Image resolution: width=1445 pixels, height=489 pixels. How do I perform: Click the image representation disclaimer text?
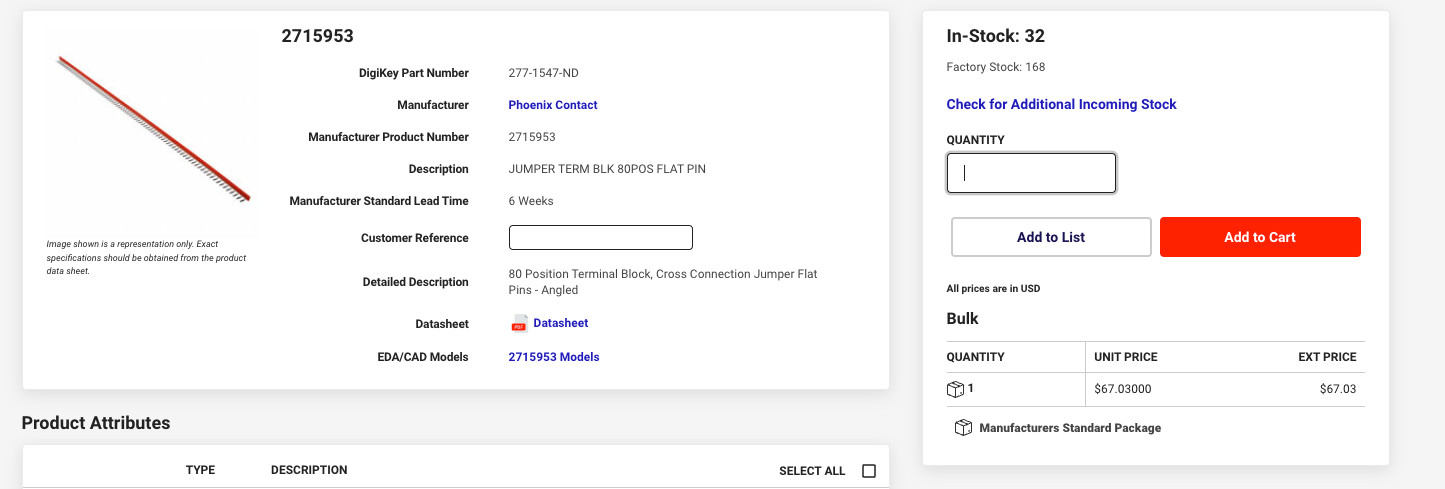[x=147, y=257]
